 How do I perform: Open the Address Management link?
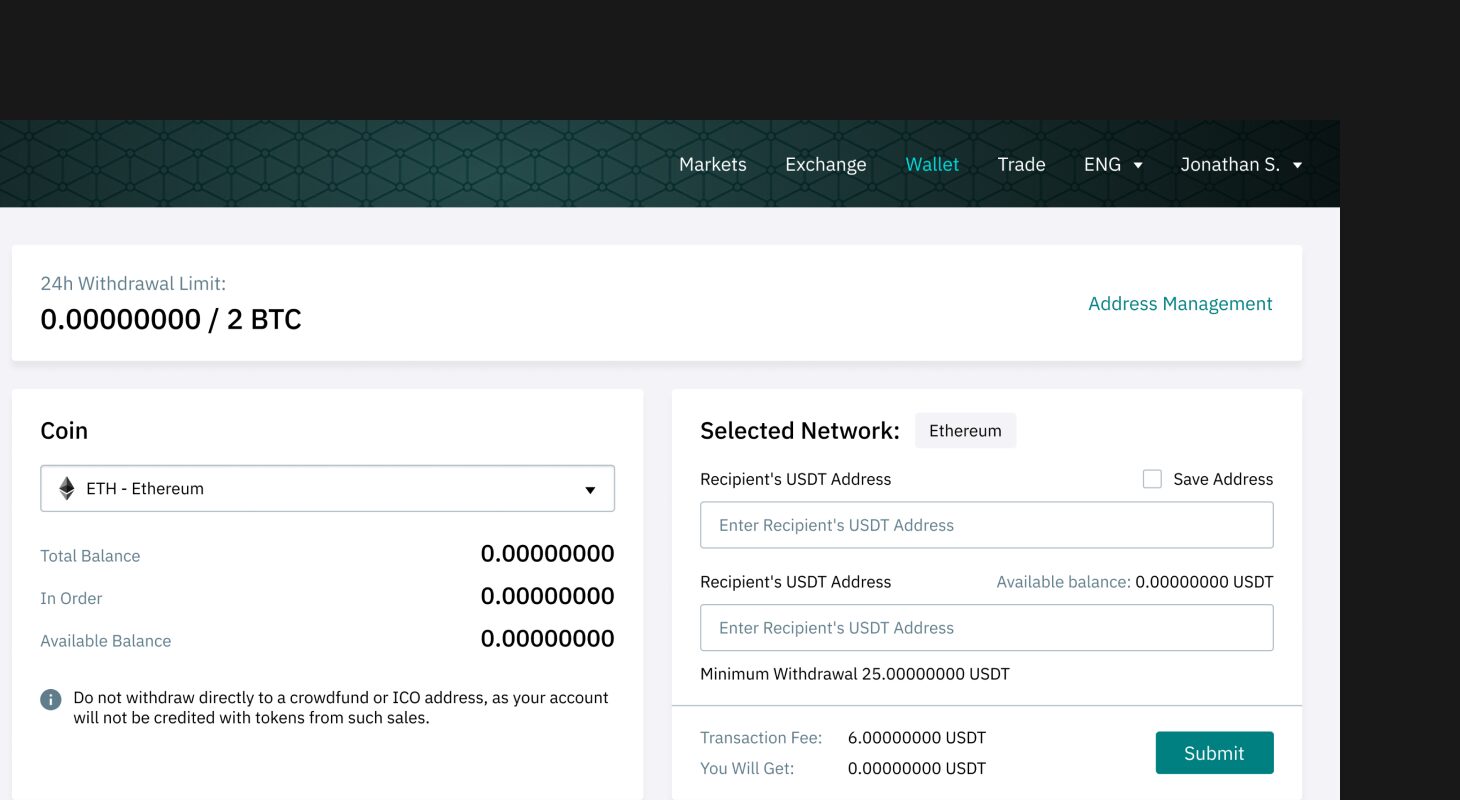tap(1179, 304)
